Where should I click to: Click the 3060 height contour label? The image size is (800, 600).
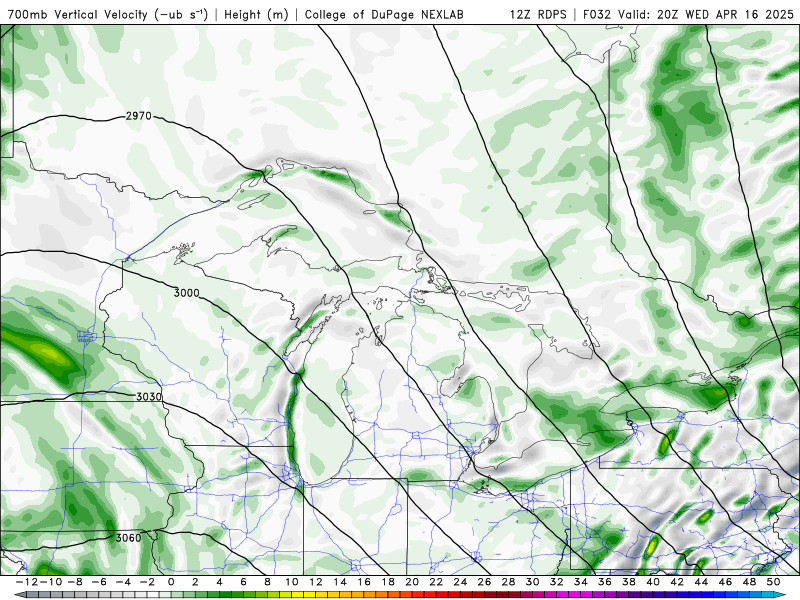(x=128, y=538)
